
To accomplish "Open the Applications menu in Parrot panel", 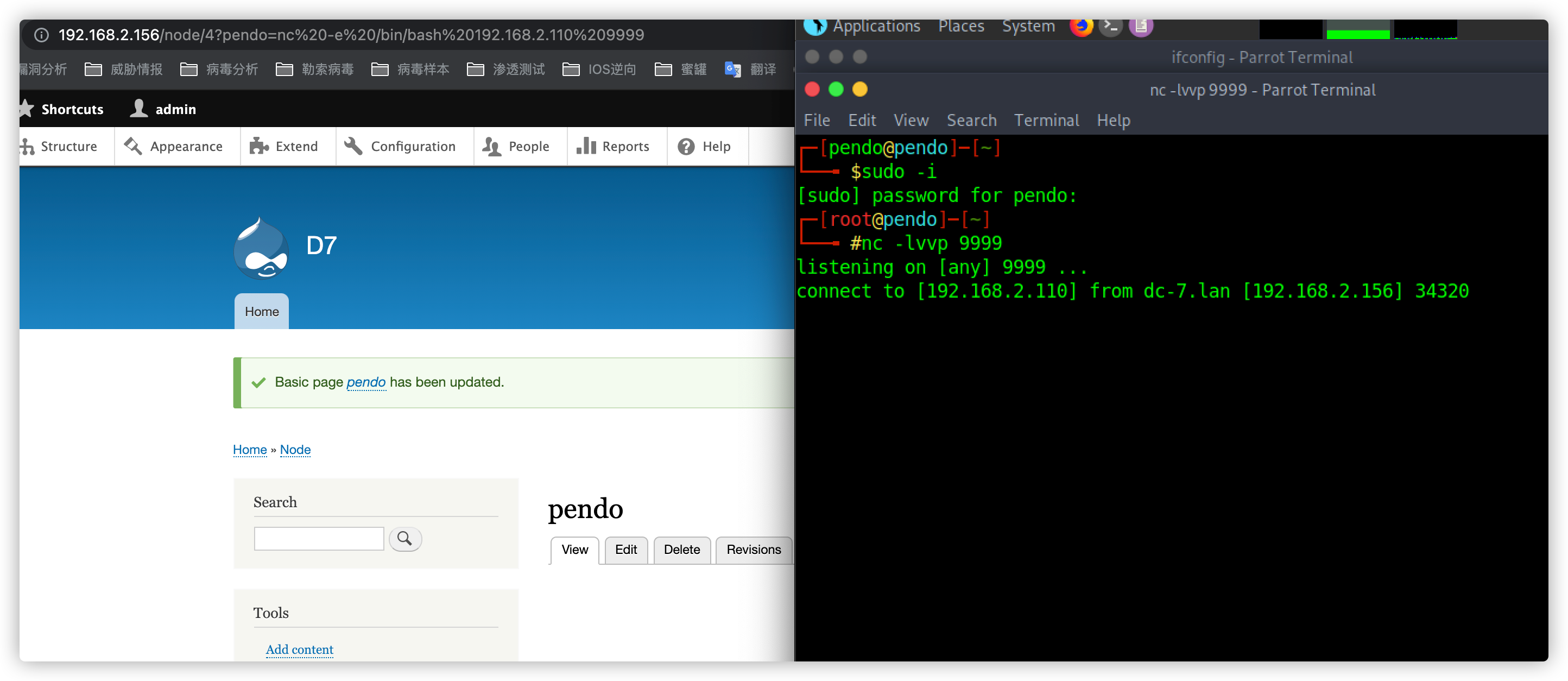I will (x=876, y=26).
